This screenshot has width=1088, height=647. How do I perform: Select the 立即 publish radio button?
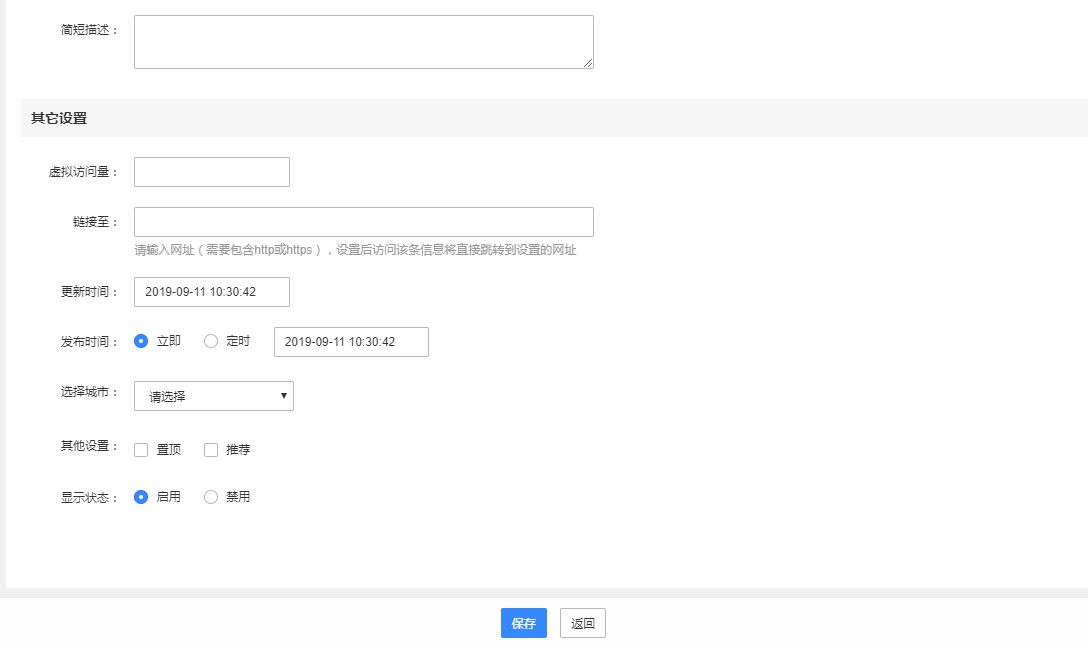141,342
